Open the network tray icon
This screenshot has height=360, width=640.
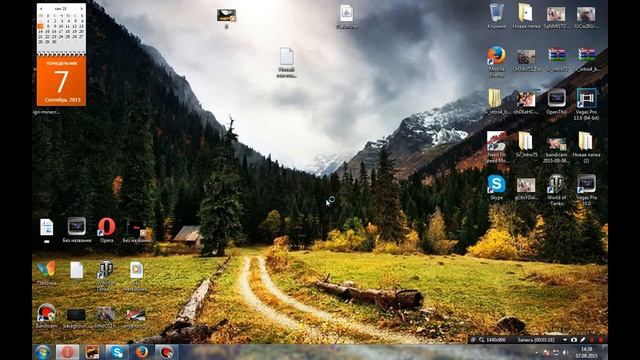[x=556, y=353]
